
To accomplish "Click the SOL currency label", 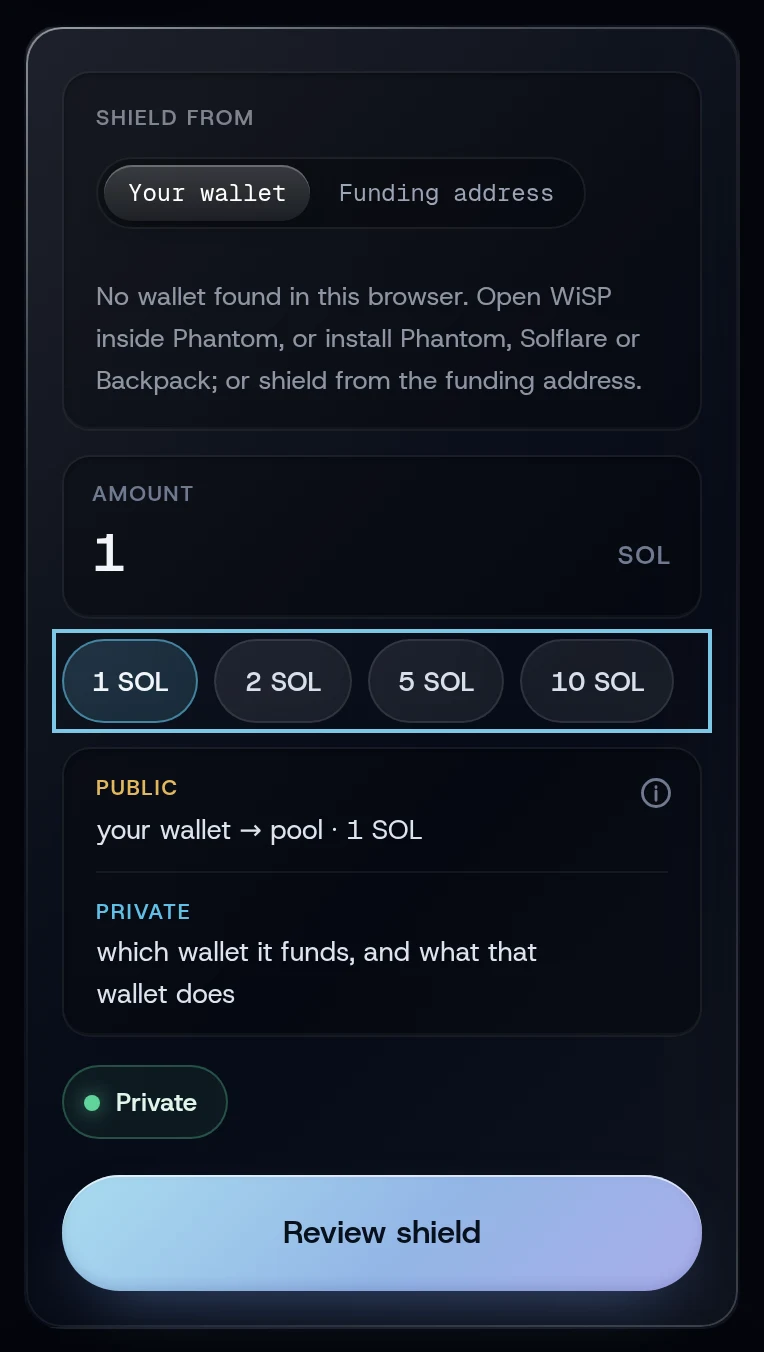I will coord(644,555).
